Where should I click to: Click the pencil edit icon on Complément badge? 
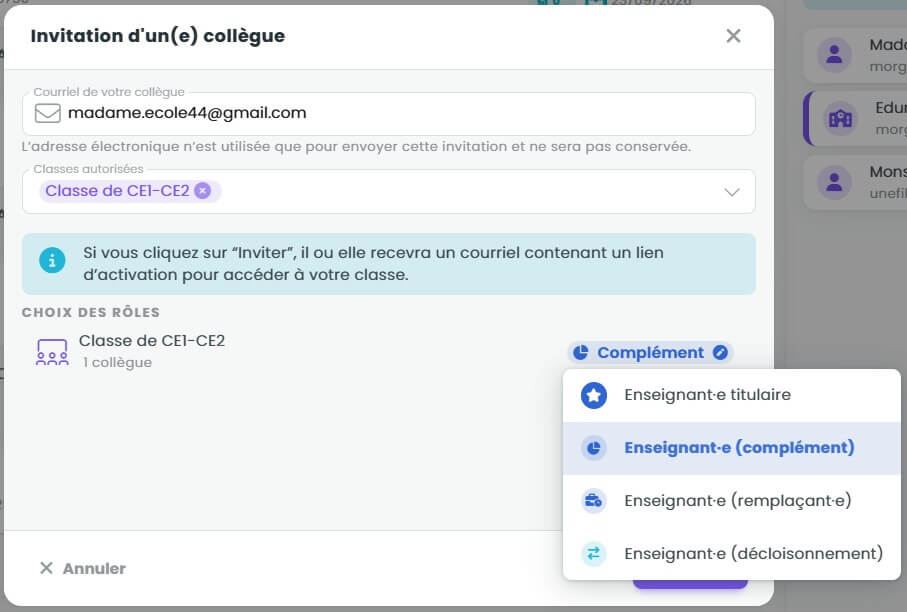pos(720,352)
